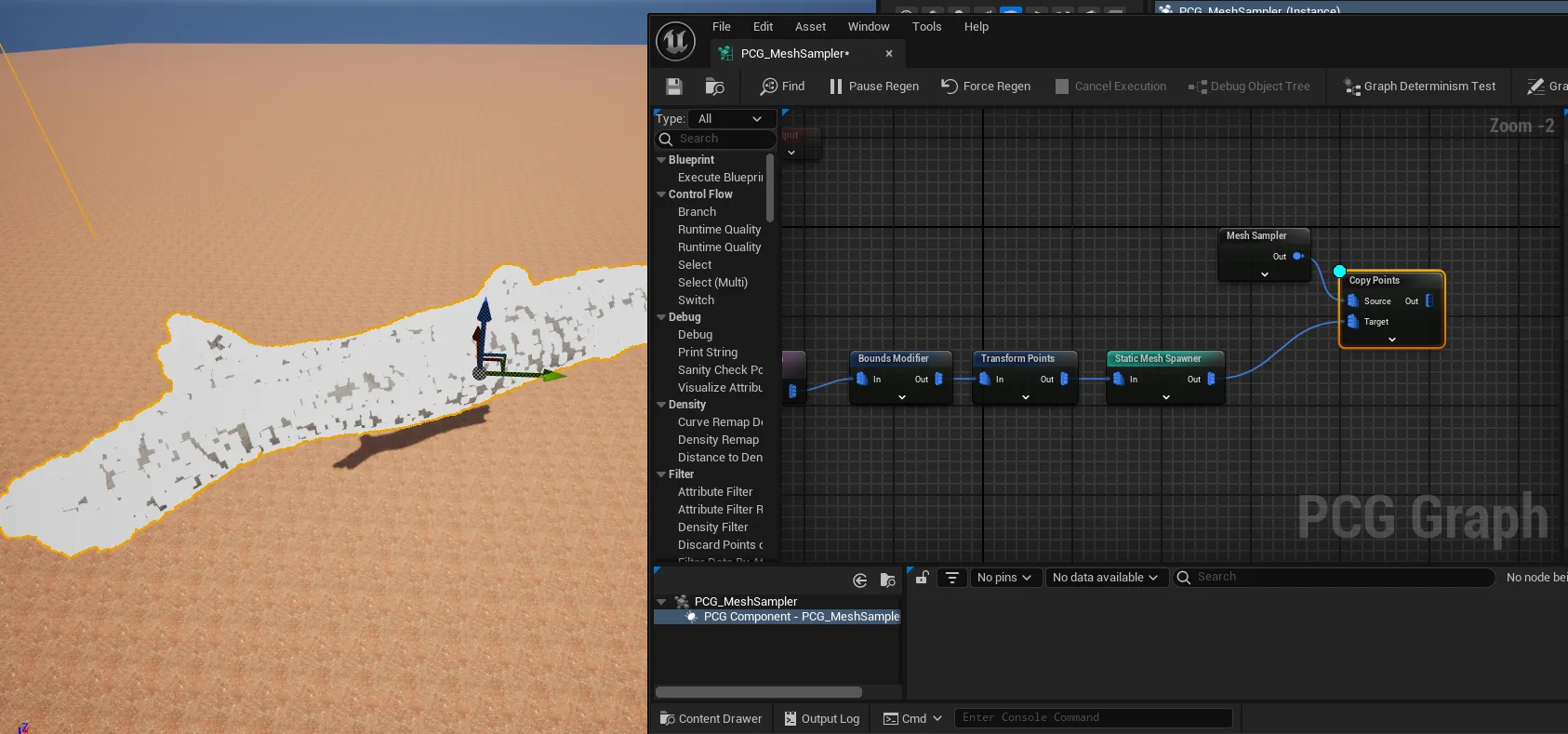
Task: Click the Find button in toolbar
Action: (x=782, y=87)
